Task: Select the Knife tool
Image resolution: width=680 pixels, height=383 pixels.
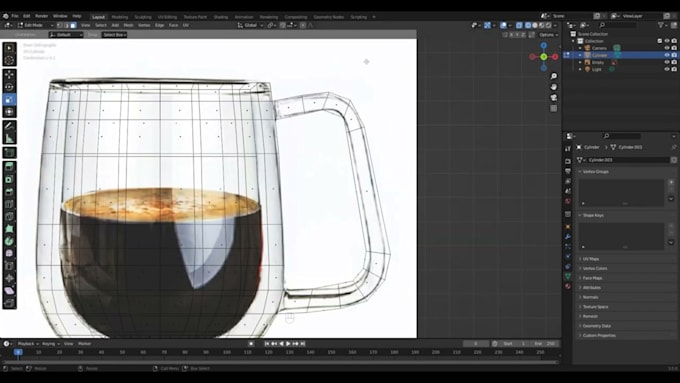Action: click(x=9, y=216)
